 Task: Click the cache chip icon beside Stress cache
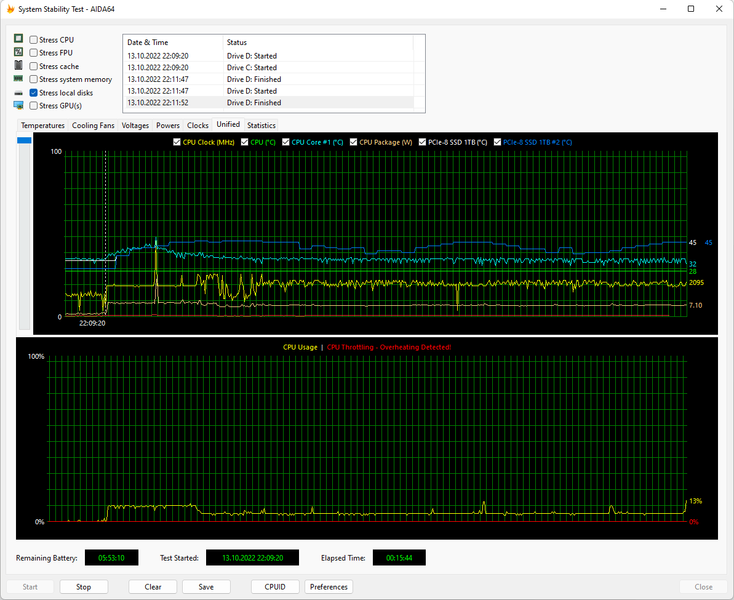tap(18, 65)
